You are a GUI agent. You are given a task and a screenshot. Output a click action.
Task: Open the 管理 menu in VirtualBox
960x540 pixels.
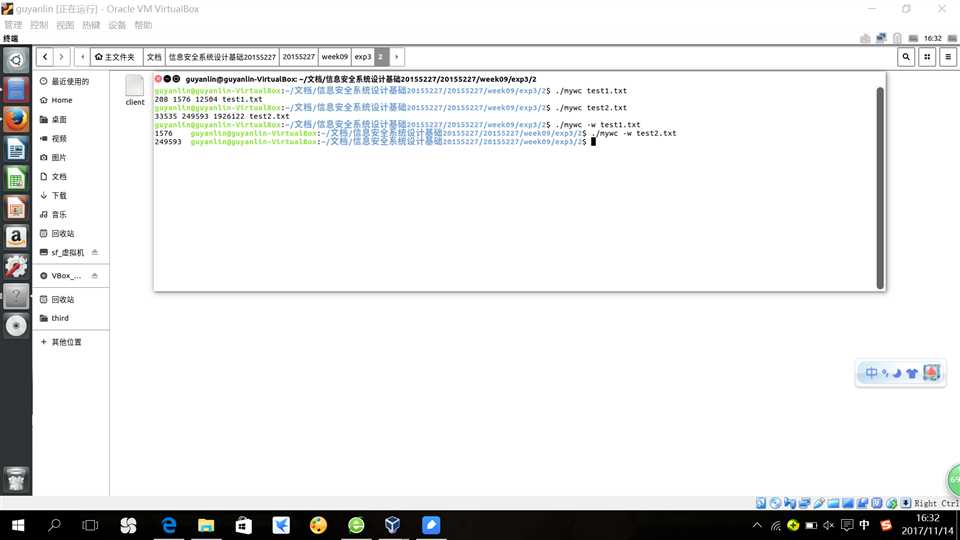[13, 25]
